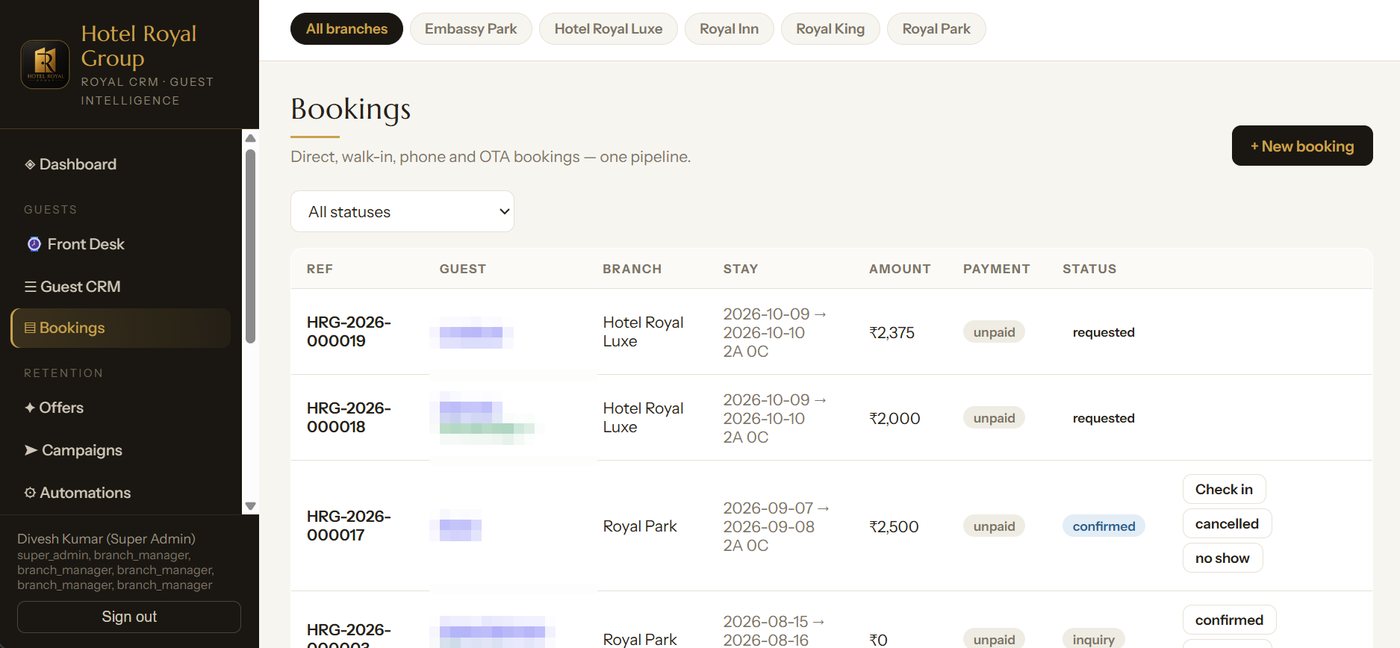Click booking reference HRG-2026-000018

[349, 418]
